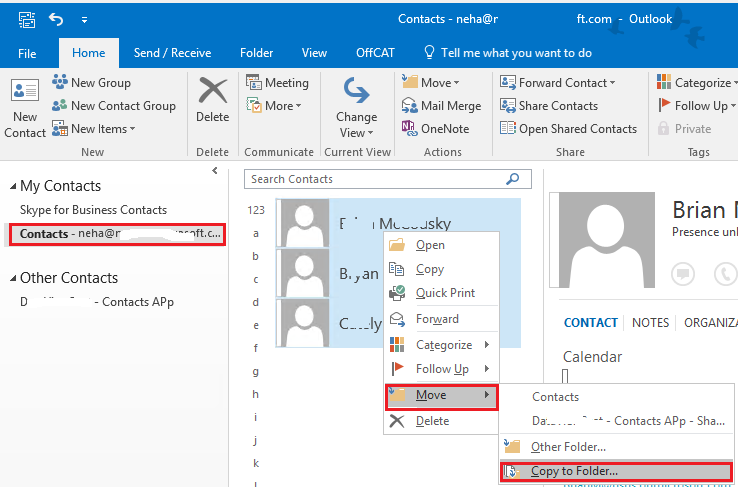Viewport: 738px width, 487px height.
Task: Jump to 123 in the index
Action: coord(256,210)
